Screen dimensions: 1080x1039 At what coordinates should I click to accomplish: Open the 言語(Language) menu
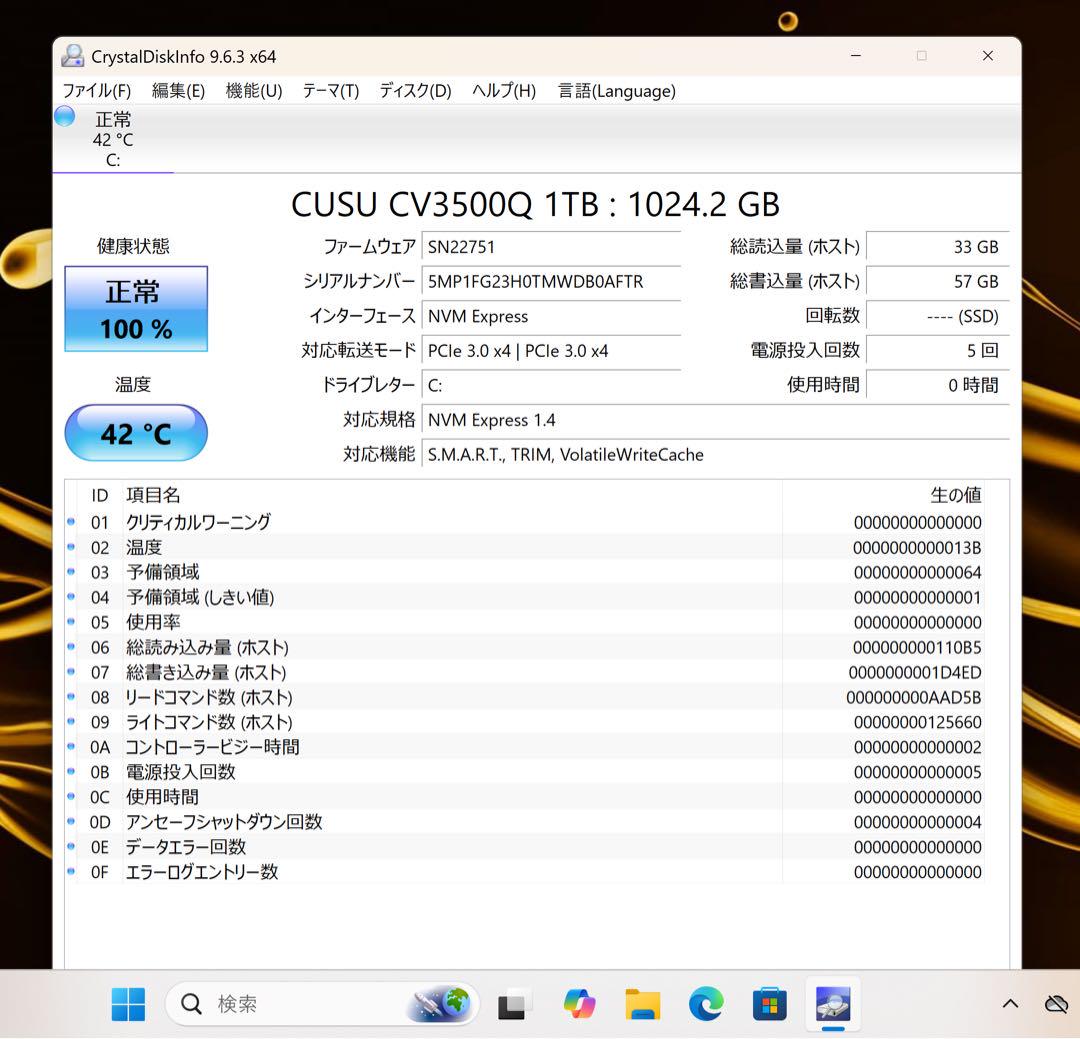click(x=616, y=91)
